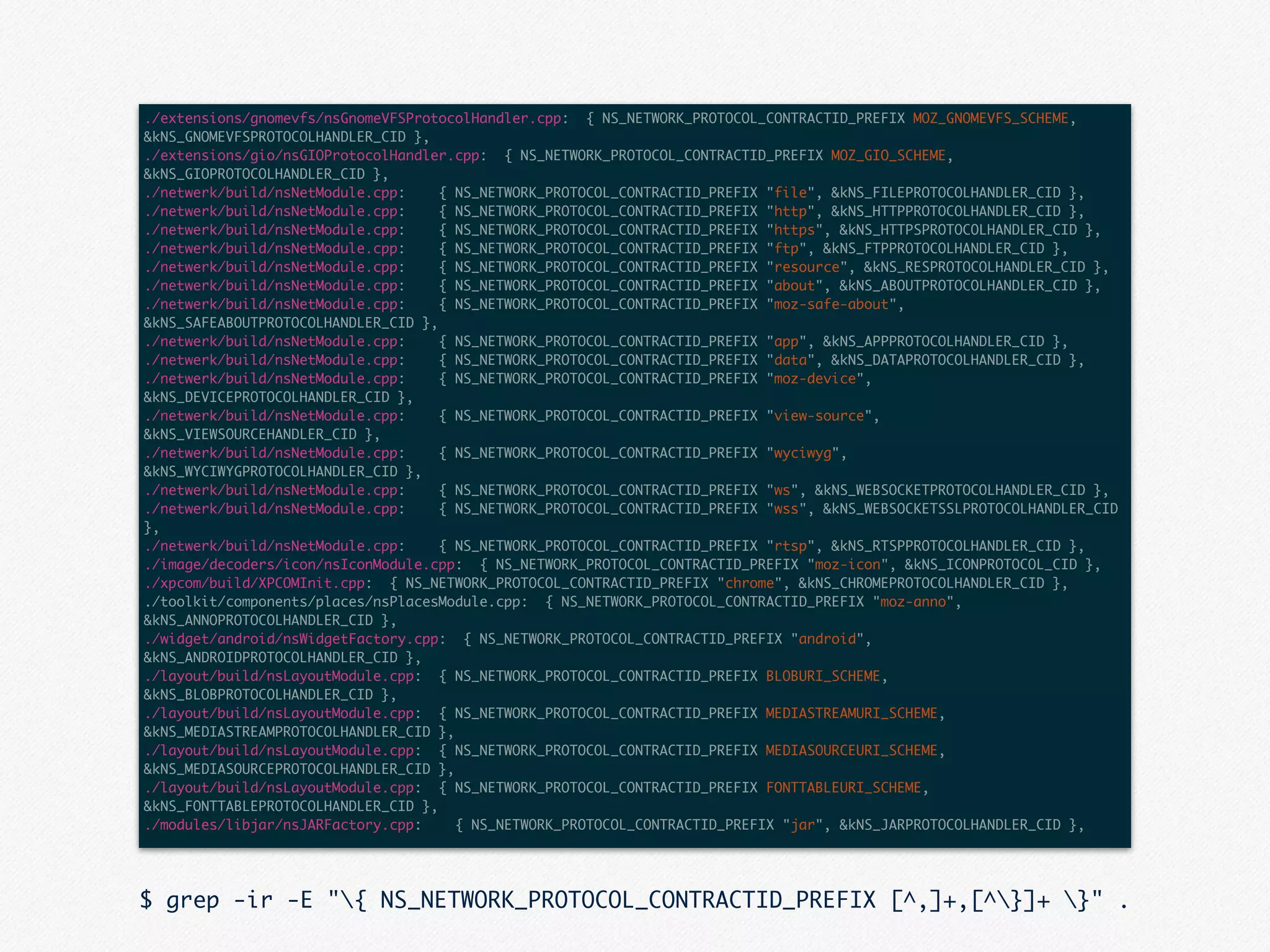Click &kNS_MEDIASOURCEPROTOCOLHANDLER_CID text
This screenshot has width=1270, height=952.
point(287,769)
